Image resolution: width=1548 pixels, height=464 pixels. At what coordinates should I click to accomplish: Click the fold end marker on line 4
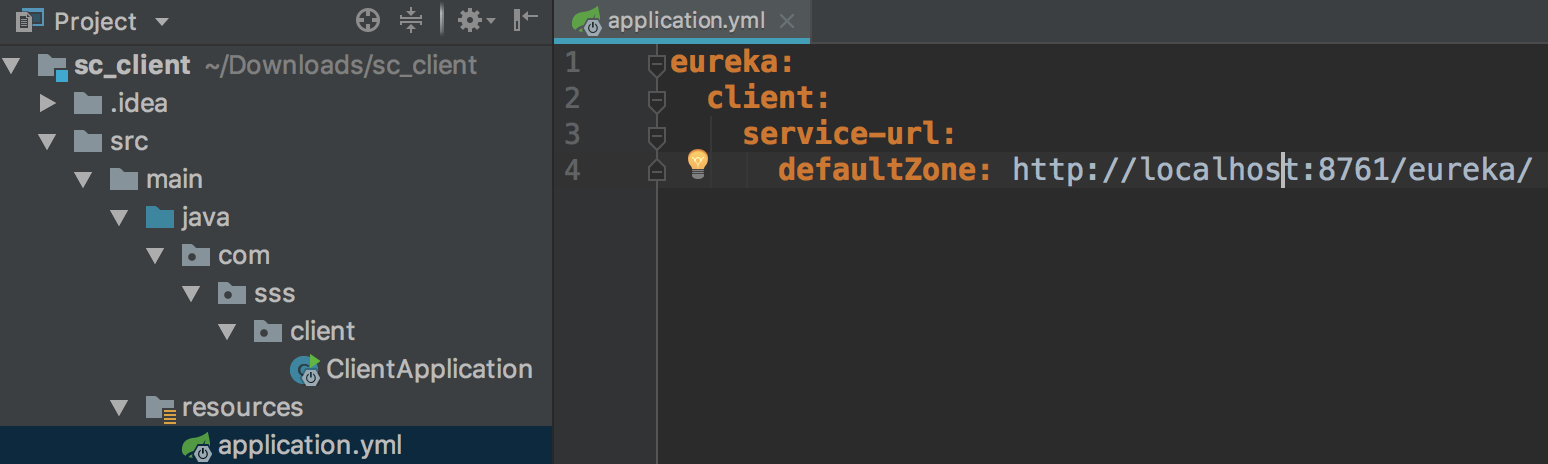click(656, 170)
